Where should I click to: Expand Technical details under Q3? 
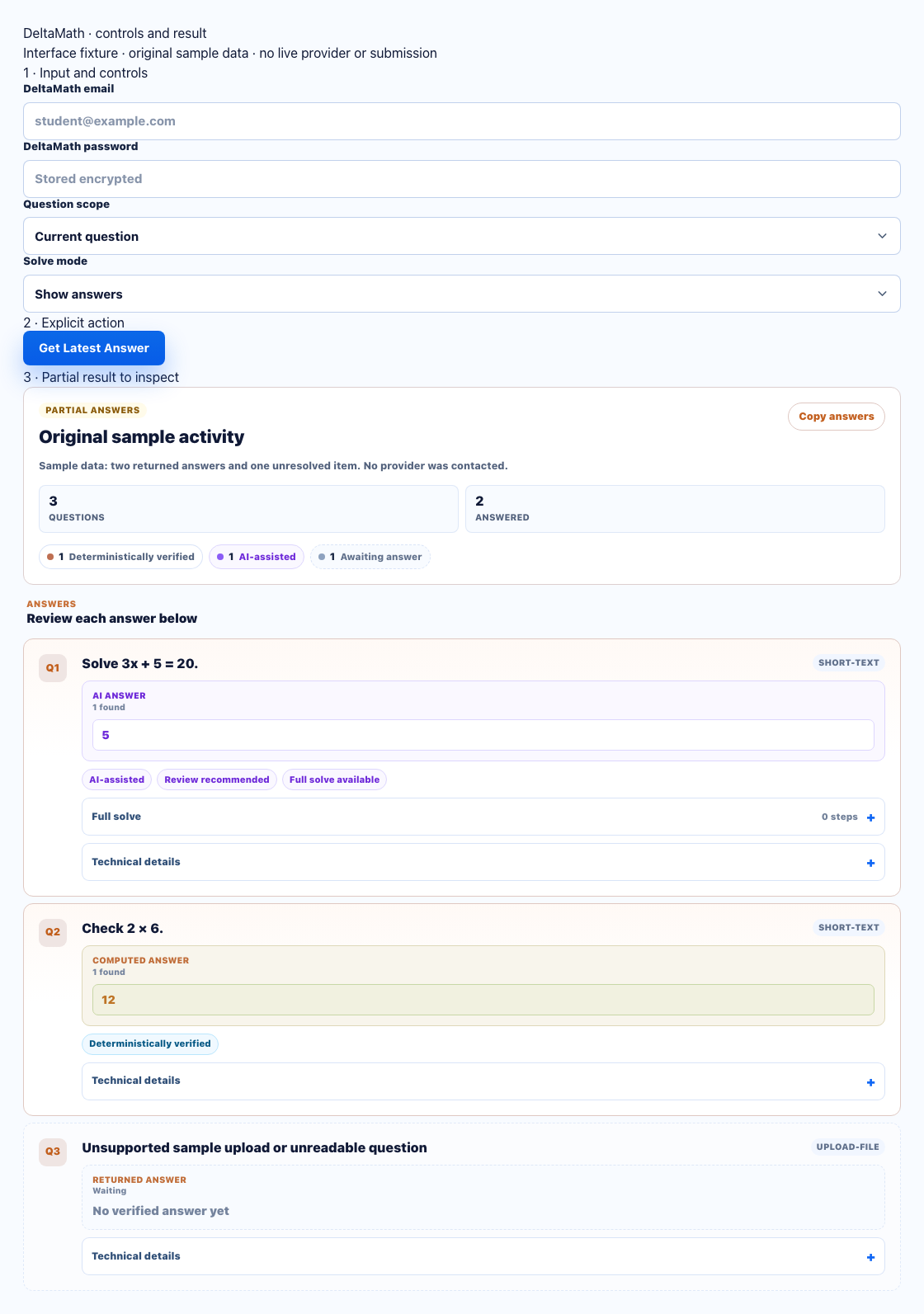click(483, 1256)
